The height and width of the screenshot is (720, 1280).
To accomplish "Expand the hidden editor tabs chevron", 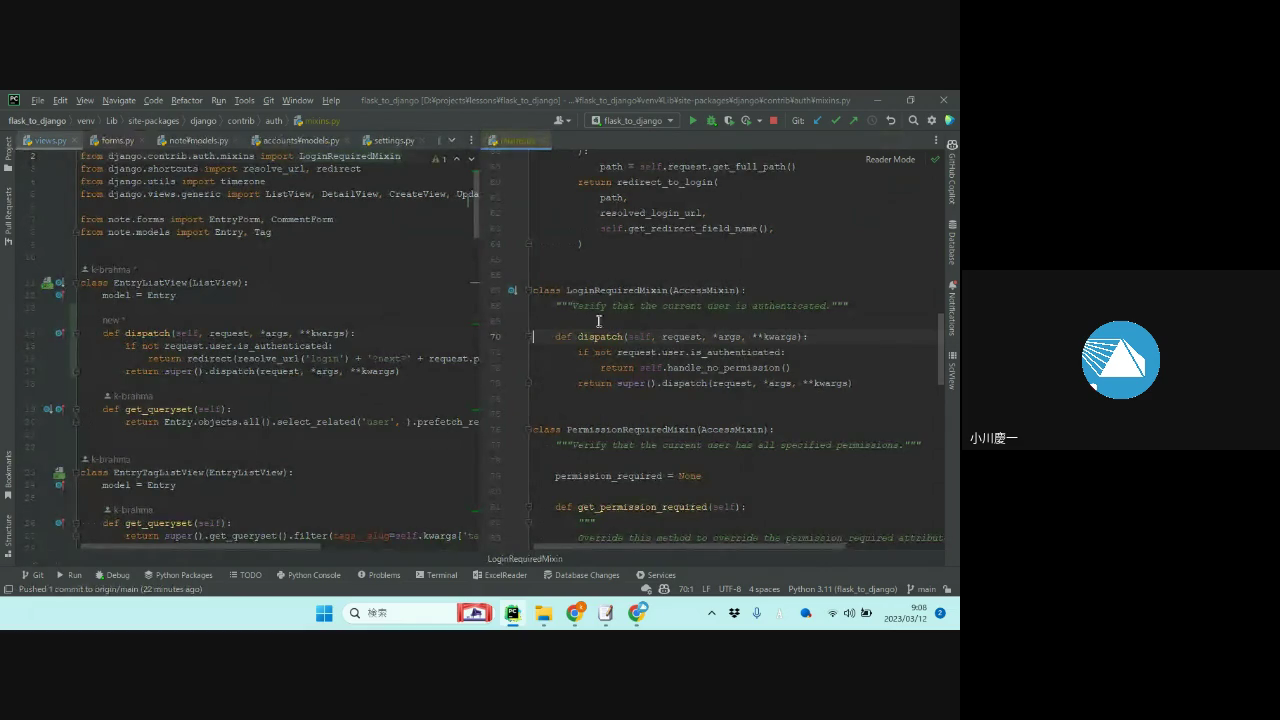I will point(452,140).
